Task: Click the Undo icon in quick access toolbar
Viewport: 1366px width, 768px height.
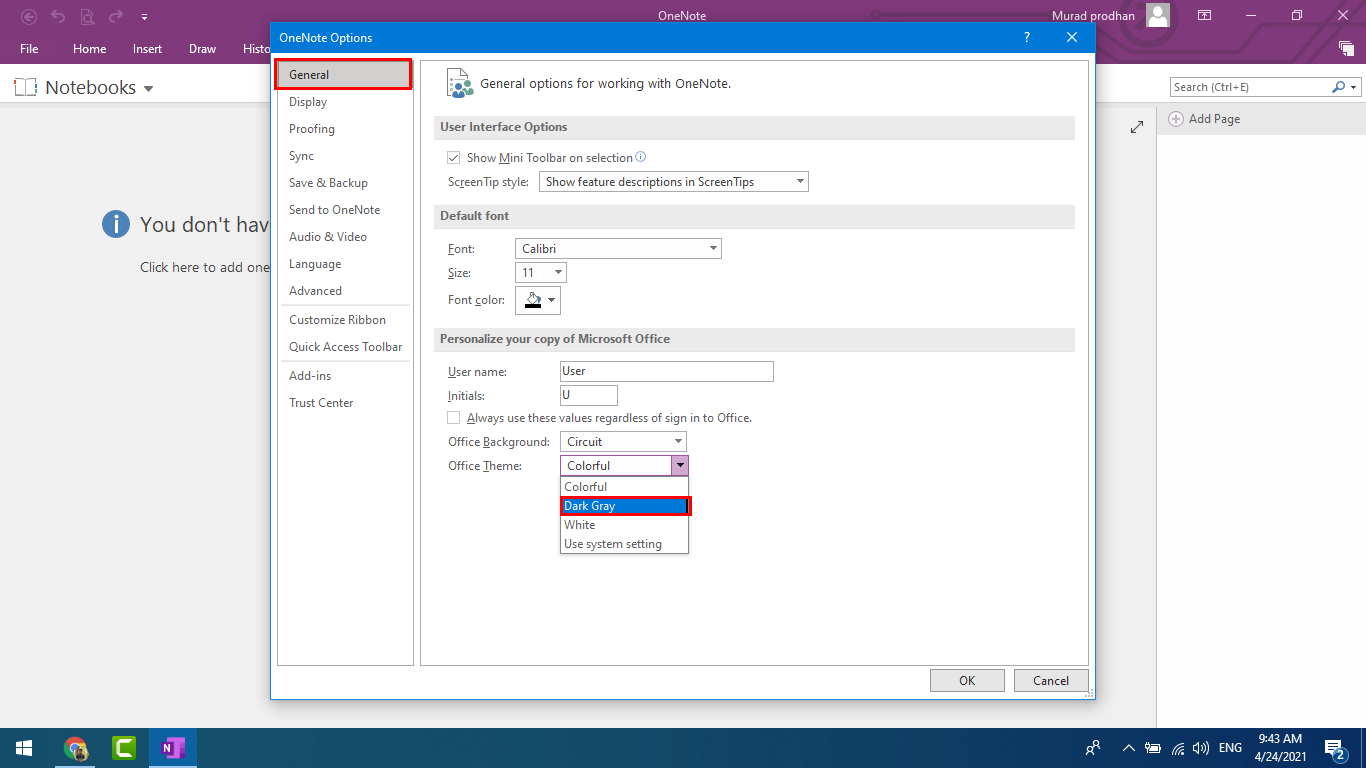Action: [x=58, y=16]
